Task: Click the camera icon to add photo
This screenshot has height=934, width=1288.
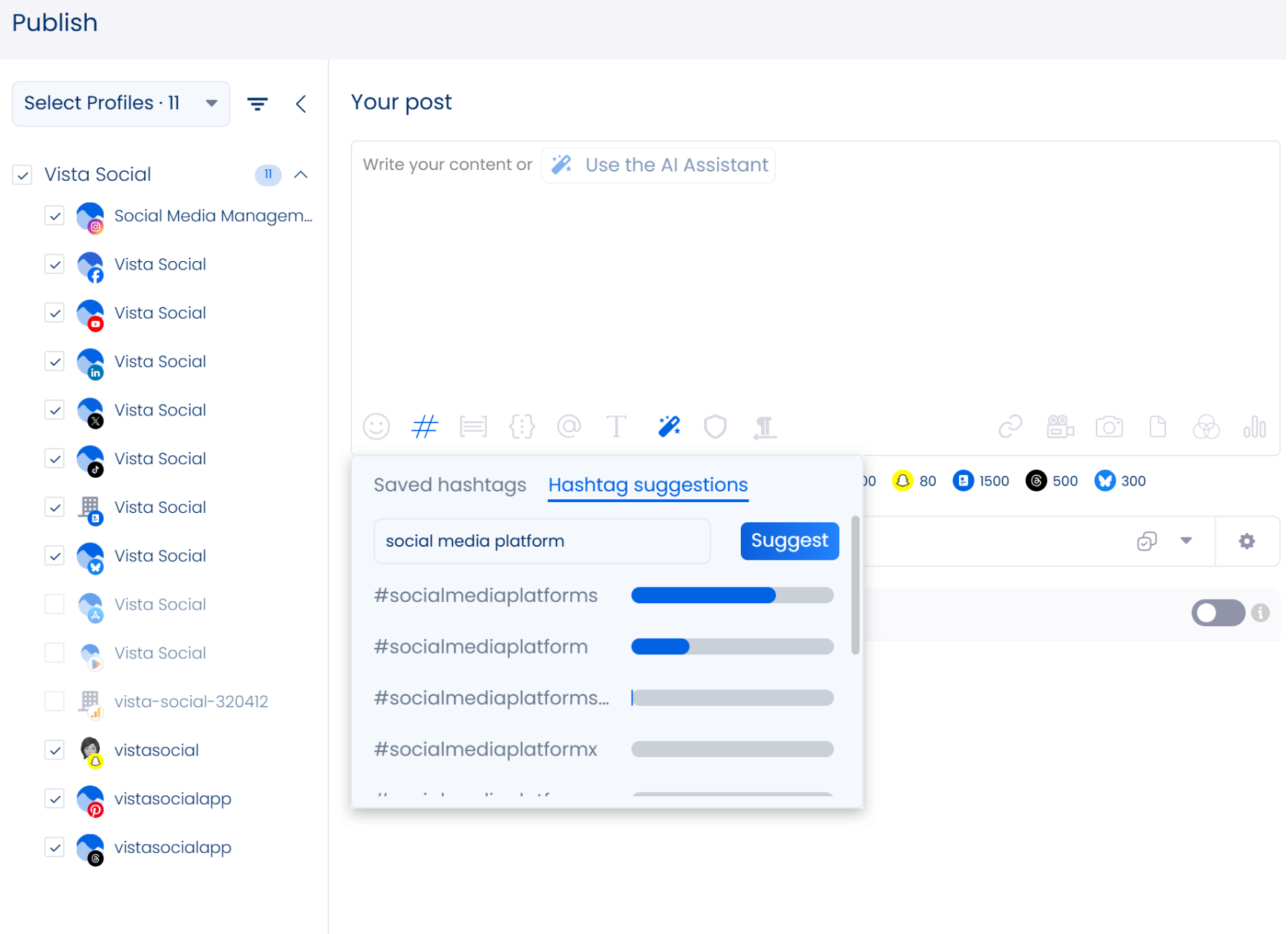Action: tap(1109, 427)
